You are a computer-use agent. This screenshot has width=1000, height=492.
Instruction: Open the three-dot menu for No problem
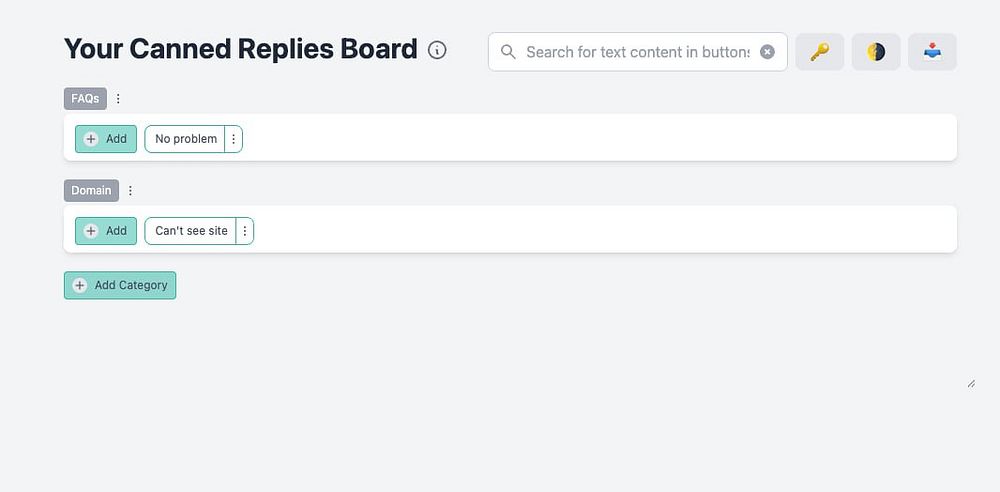234,139
